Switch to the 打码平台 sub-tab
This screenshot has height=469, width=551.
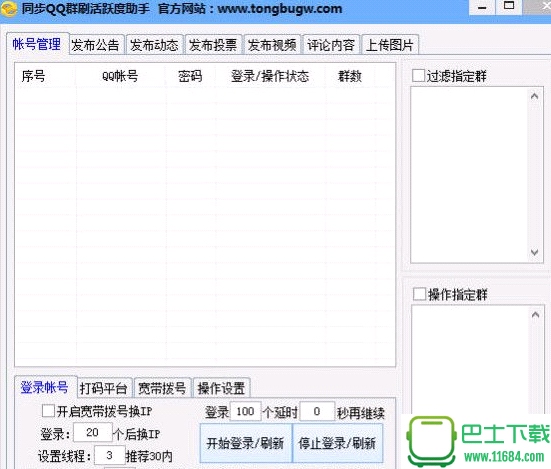point(104,388)
